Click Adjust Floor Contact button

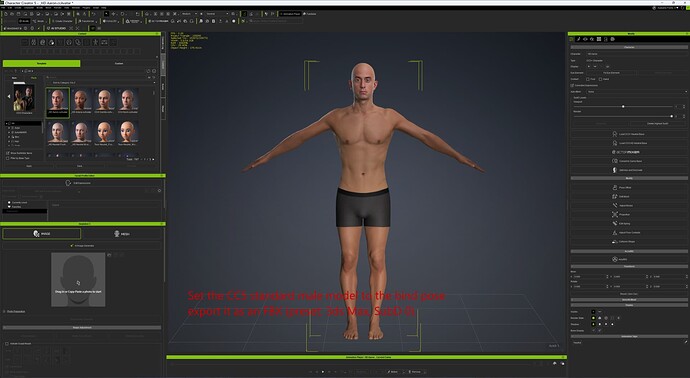coord(629,232)
